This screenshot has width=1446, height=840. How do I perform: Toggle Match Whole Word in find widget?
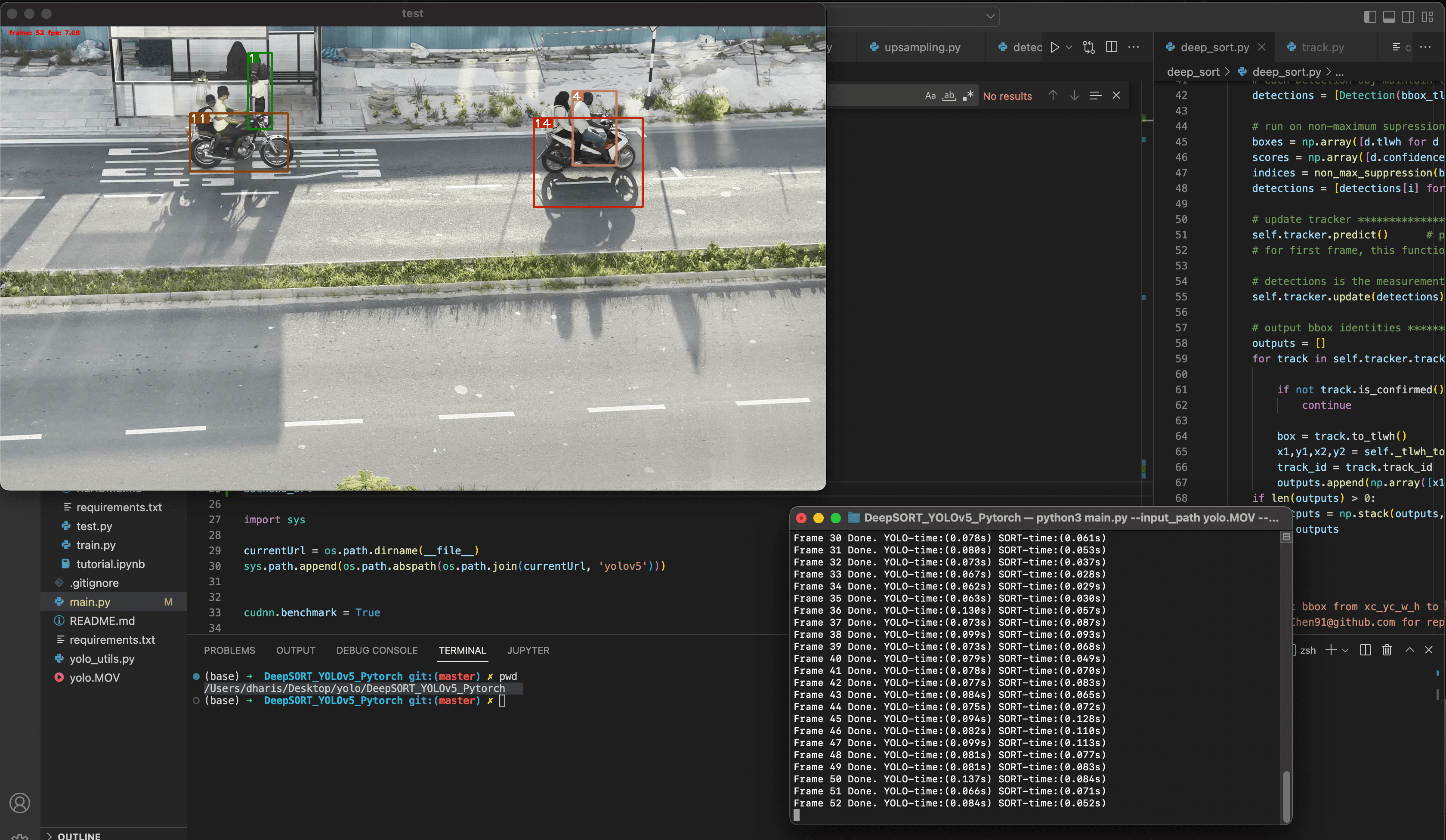(949, 96)
